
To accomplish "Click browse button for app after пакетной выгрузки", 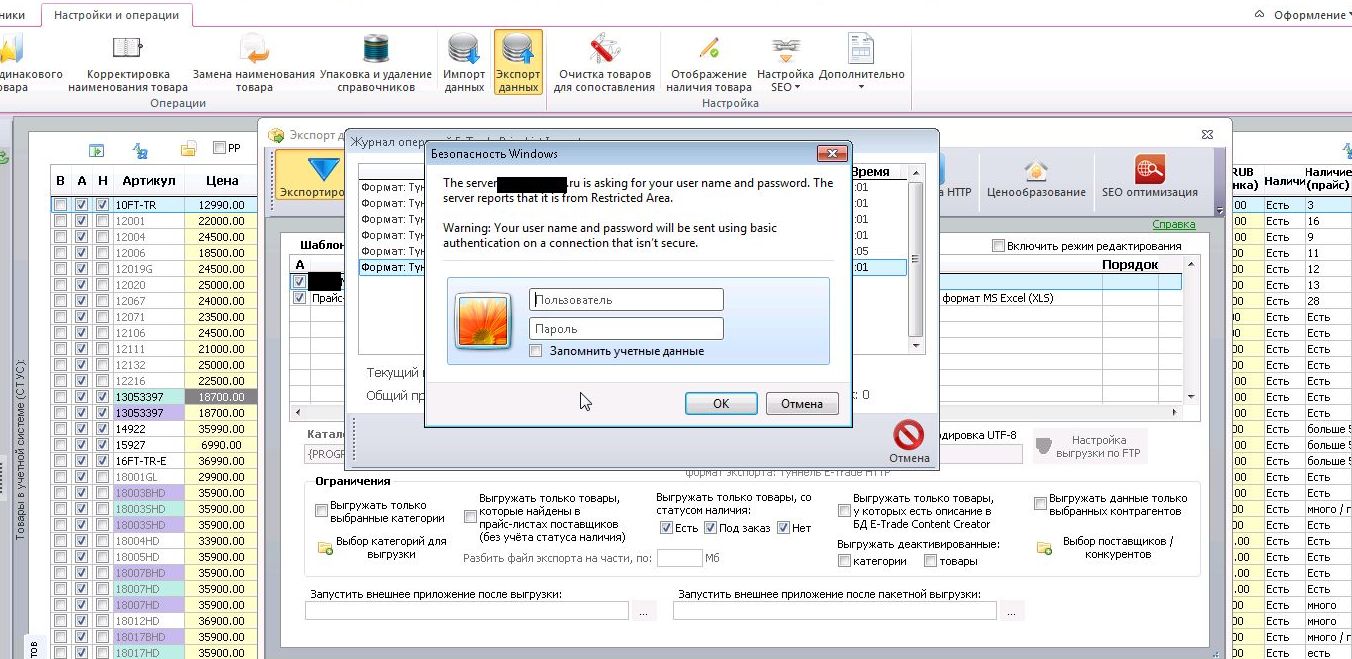I will pyautogui.click(x=1011, y=611).
